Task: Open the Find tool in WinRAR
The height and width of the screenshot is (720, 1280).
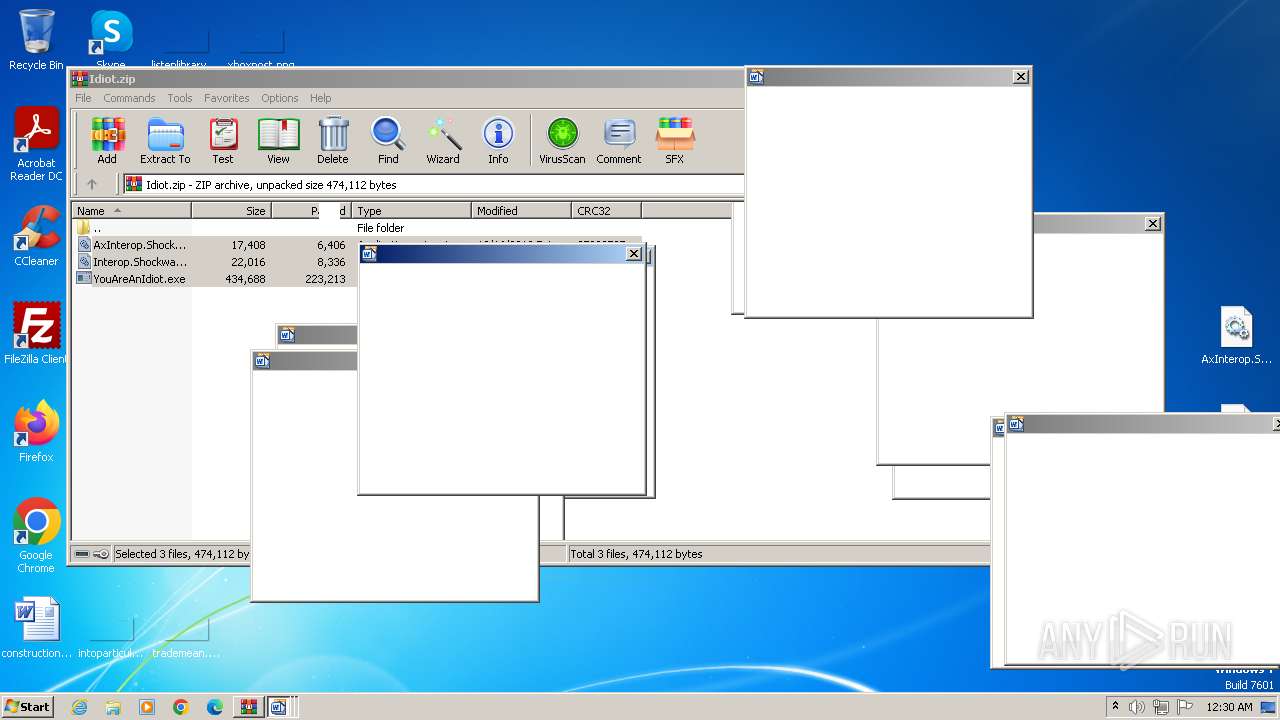Action: (388, 140)
